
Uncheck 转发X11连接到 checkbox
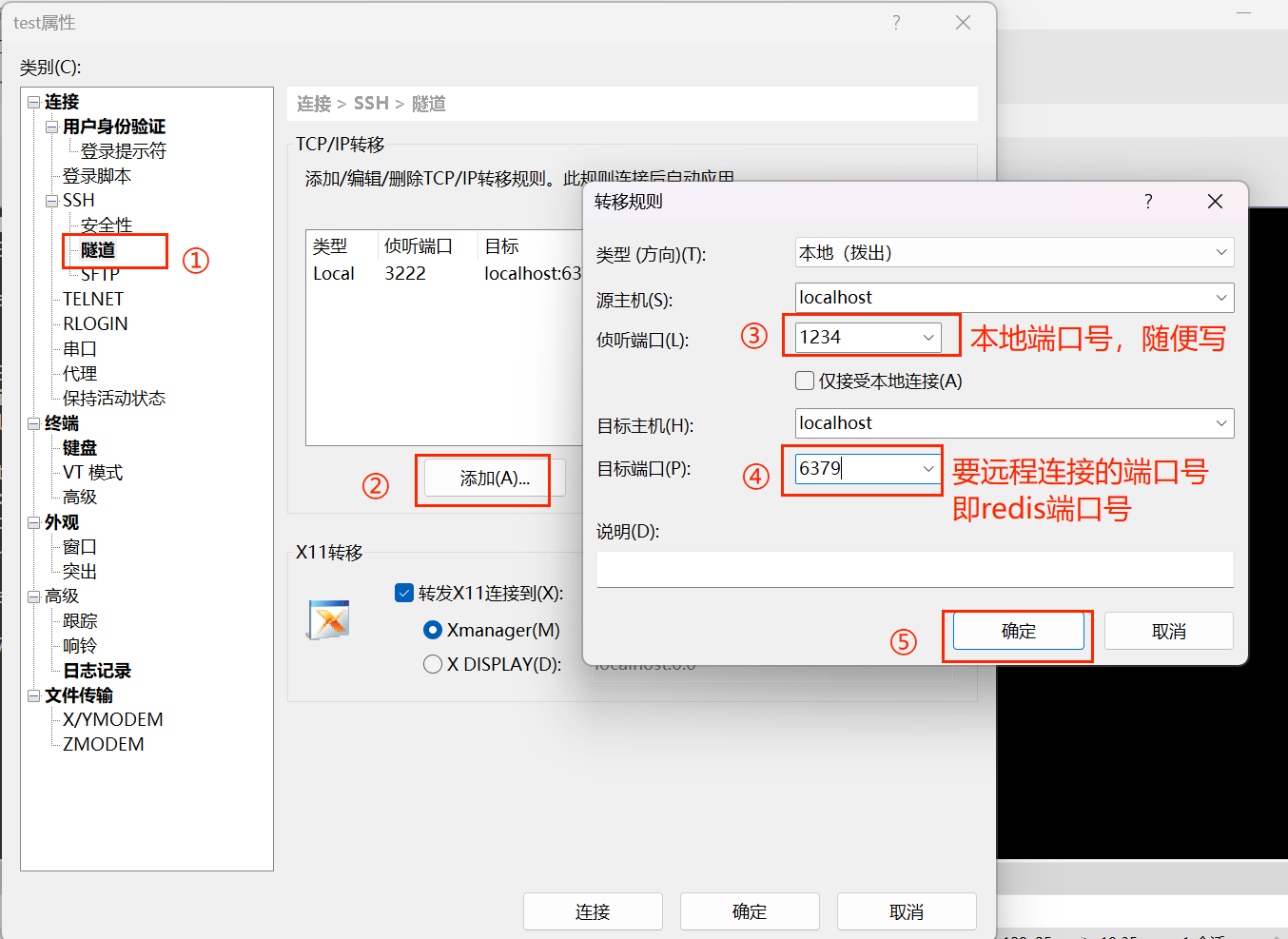click(404, 593)
